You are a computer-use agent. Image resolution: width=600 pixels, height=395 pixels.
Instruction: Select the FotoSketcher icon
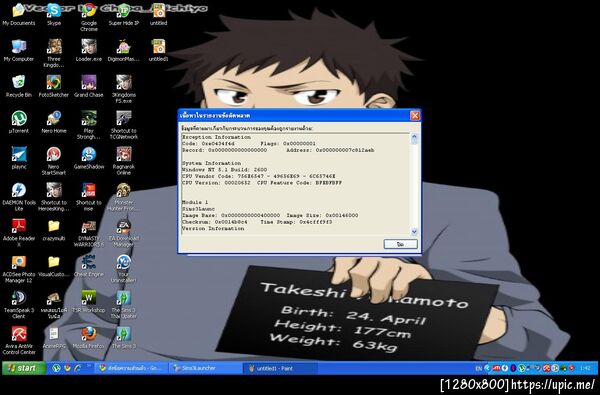54,87
